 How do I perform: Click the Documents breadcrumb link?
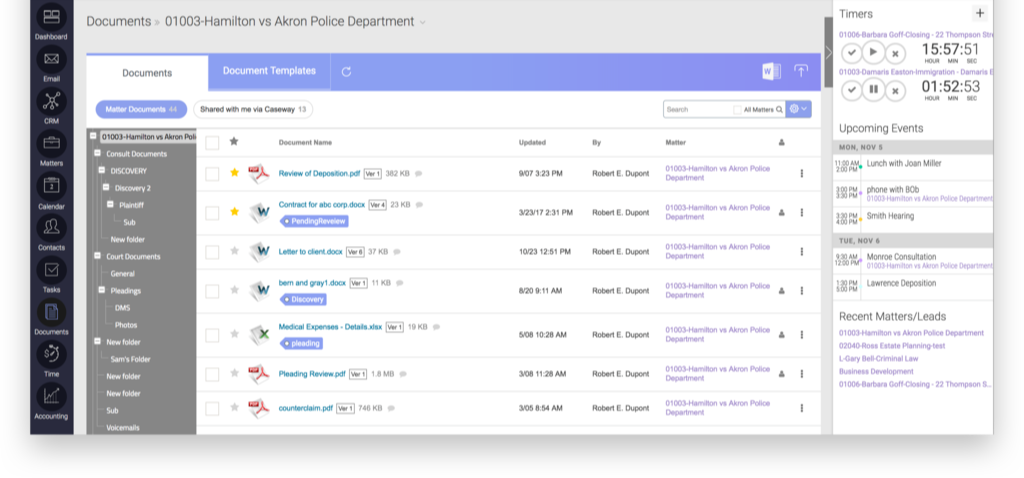[119, 22]
